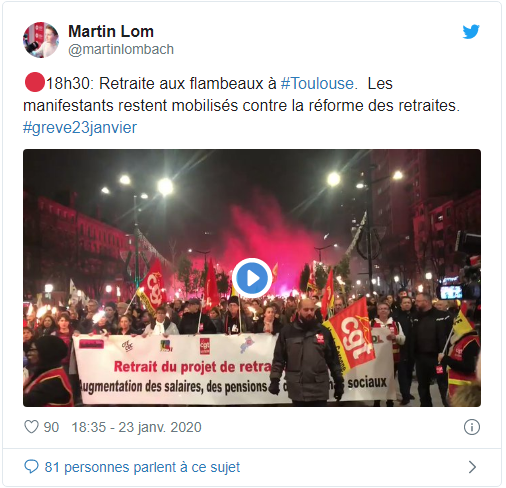Click the white protest banner in video

click(x=233, y=368)
